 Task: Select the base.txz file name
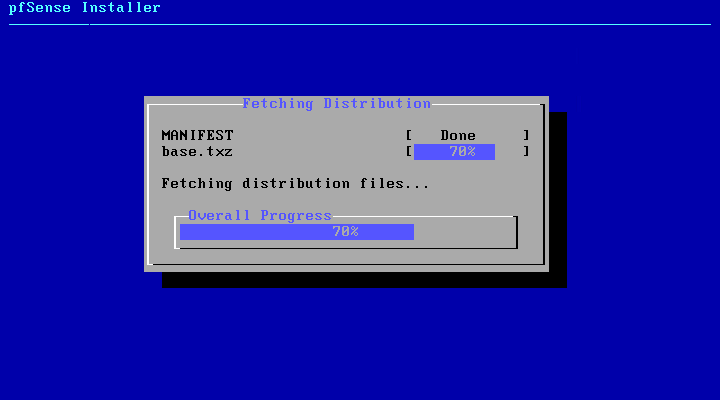[x=197, y=152]
